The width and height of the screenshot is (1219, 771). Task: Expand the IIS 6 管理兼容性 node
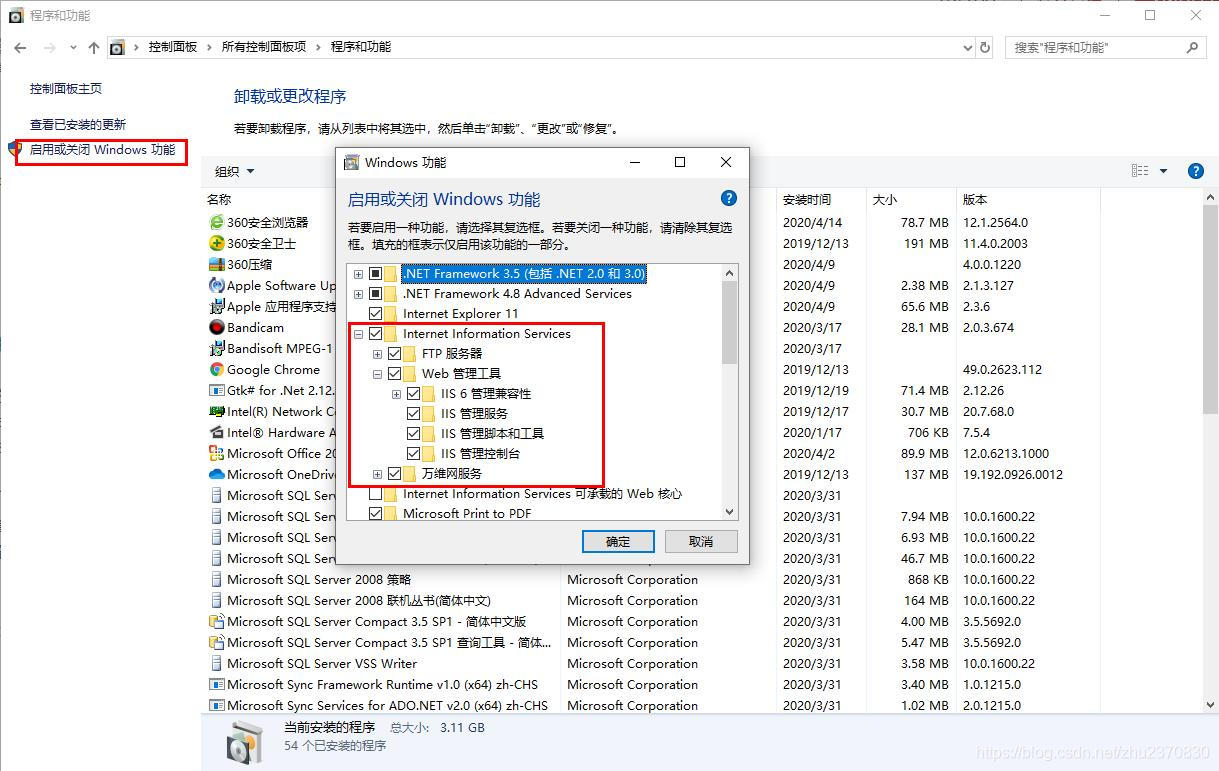(397, 393)
